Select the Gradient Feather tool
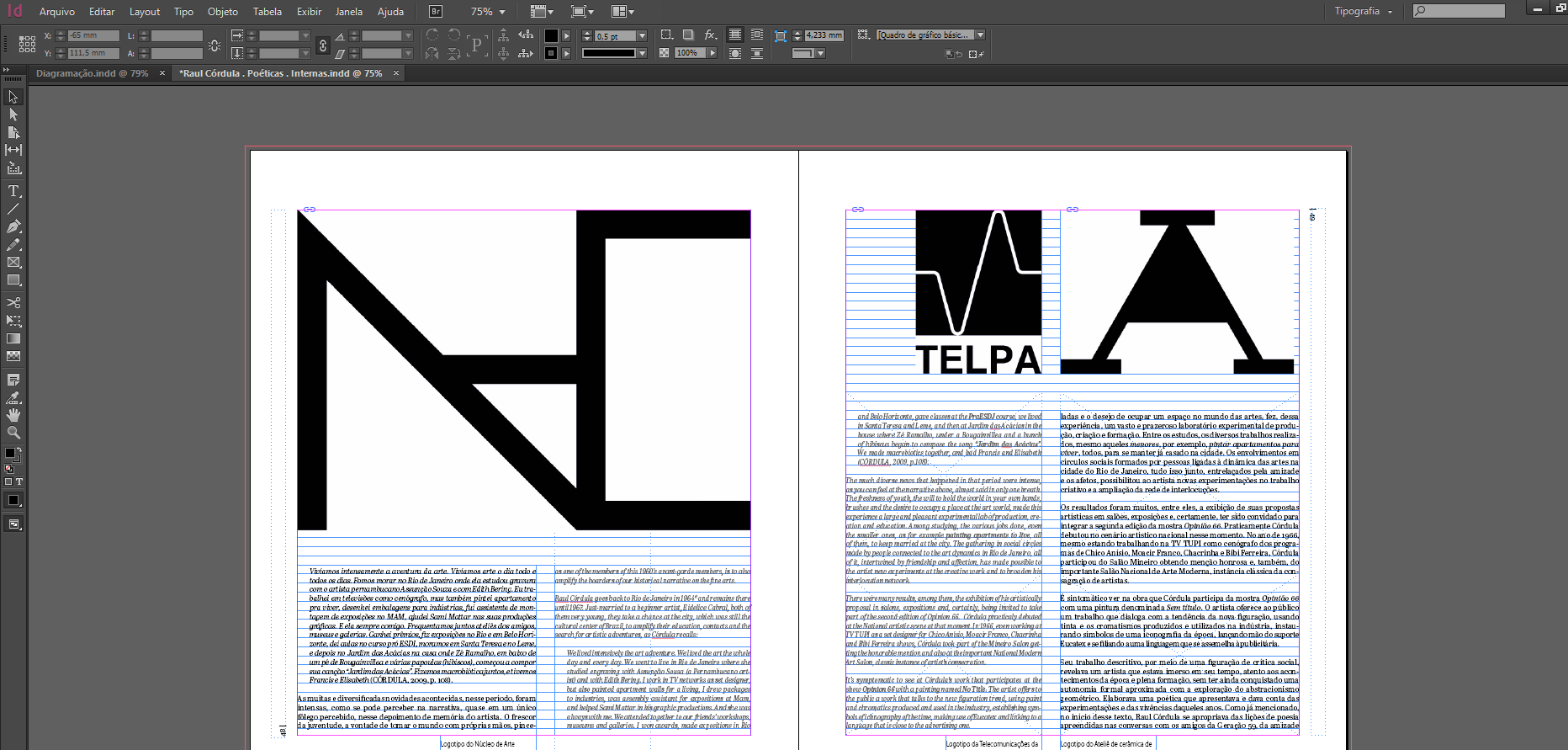 [13, 356]
